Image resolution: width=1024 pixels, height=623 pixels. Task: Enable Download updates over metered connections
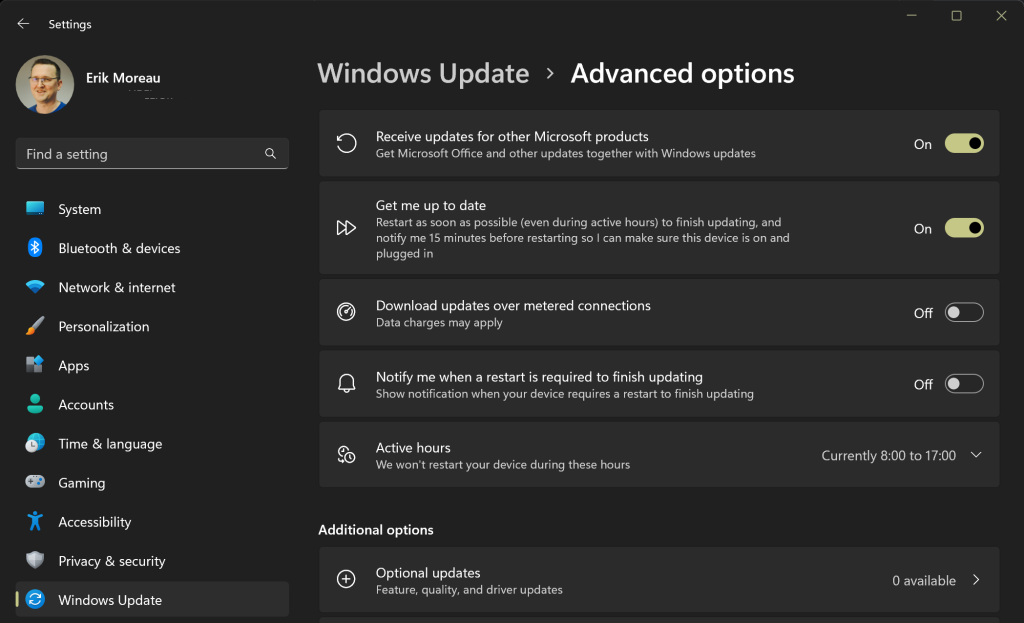tap(964, 313)
